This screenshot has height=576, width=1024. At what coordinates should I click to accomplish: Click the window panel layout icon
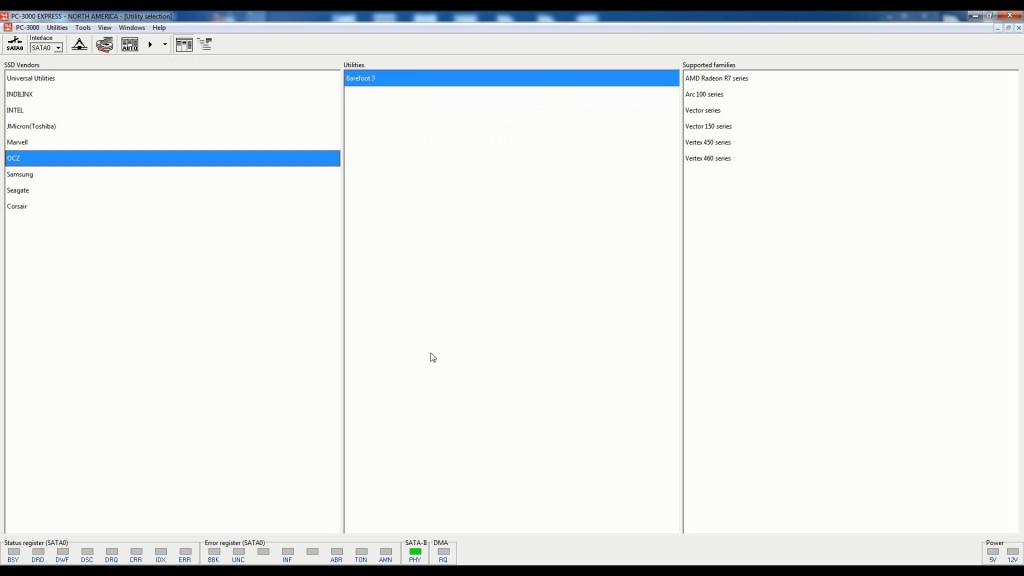184,44
